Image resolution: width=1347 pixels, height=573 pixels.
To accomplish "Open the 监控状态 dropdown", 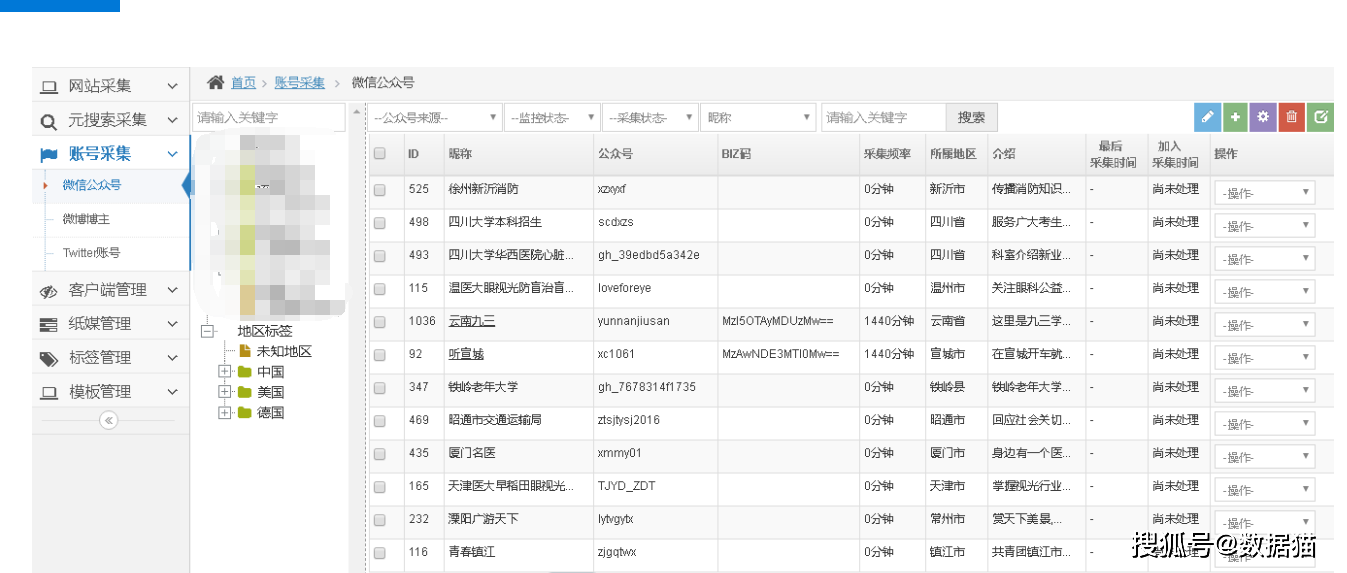I will click(x=551, y=118).
